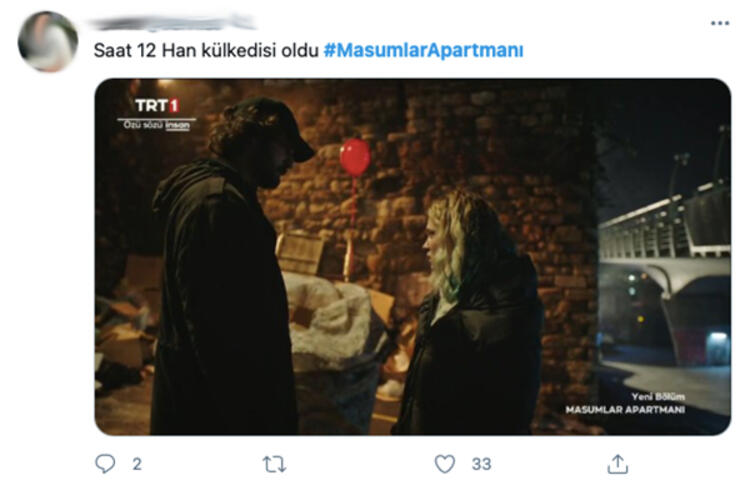Click the red balloon in the photo

[x=355, y=157]
